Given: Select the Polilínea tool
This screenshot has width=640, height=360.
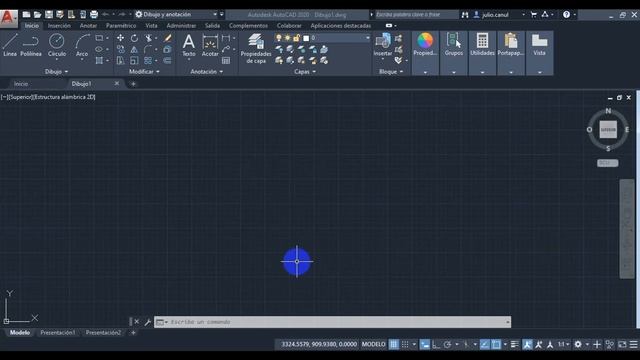Looking at the screenshot, I should (x=31, y=45).
